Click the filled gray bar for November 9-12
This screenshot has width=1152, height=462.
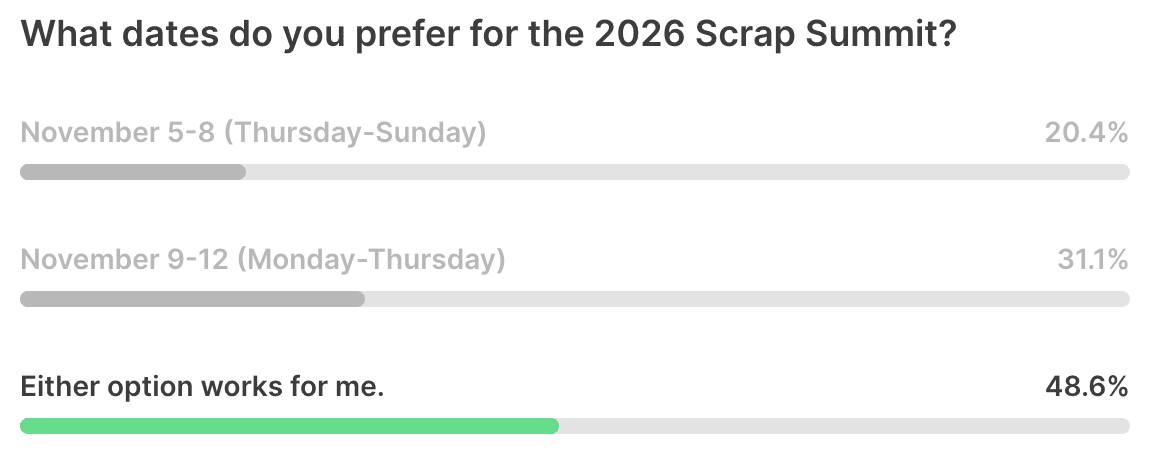(192, 299)
